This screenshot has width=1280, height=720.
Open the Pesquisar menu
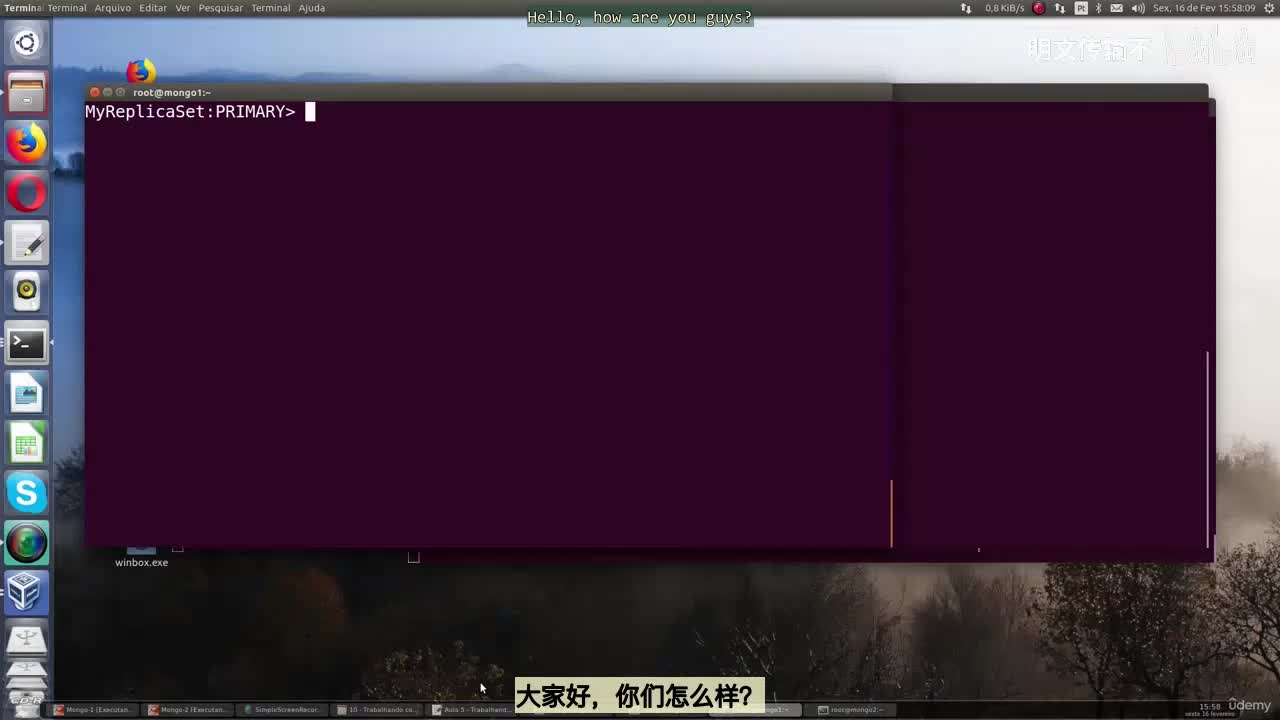221,8
